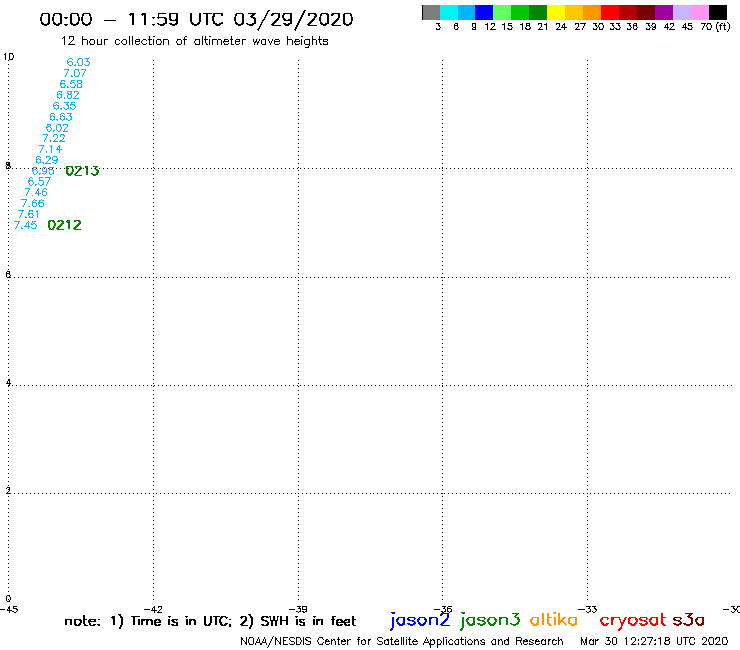Click the longitude axis label -36
Screen dimensions: 740x650
pos(443,609)
